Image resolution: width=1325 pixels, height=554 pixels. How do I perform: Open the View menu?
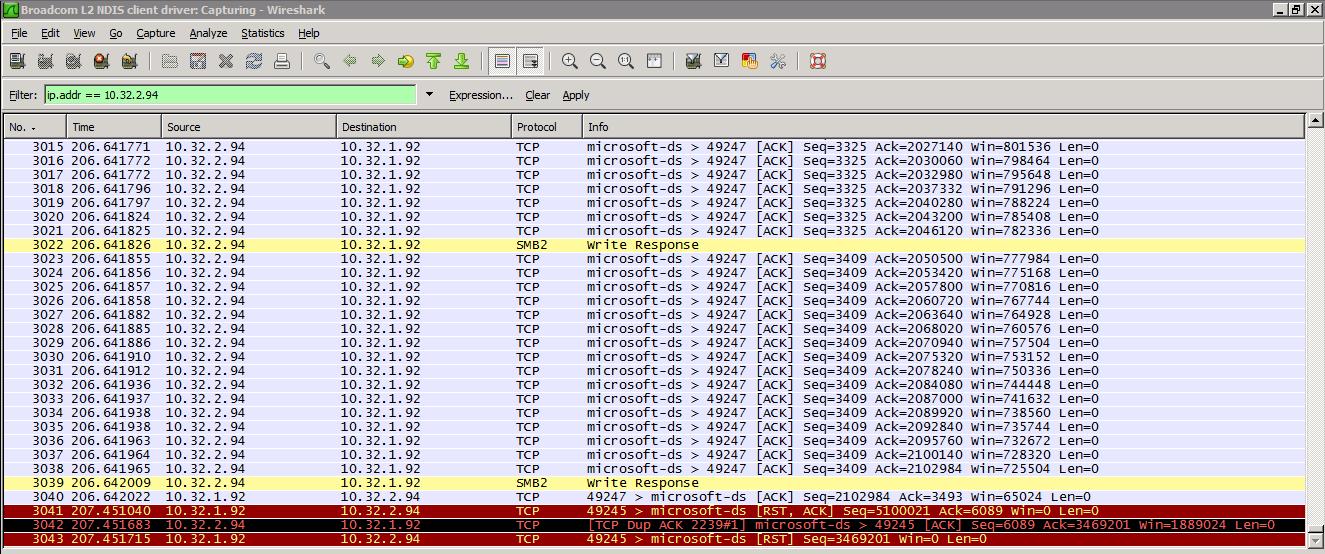(84, 33)
